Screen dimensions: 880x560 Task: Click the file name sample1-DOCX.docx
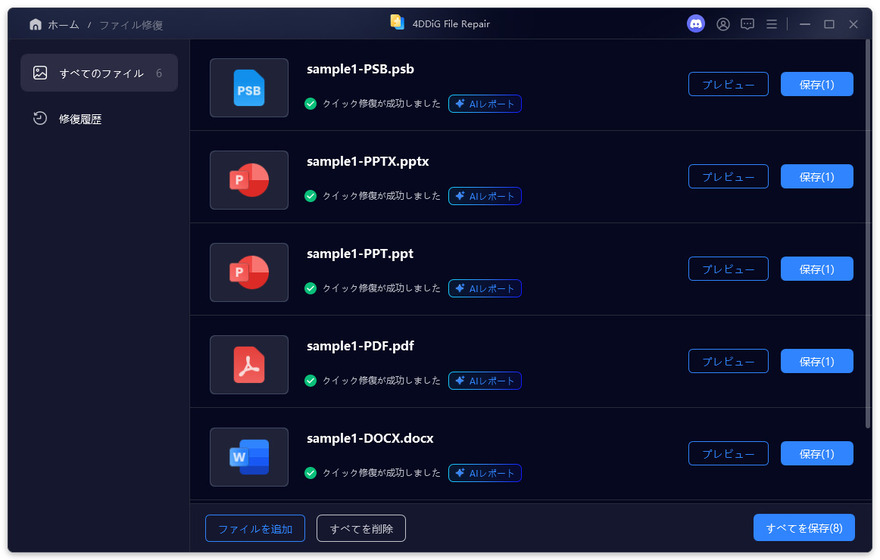point(370,438)
